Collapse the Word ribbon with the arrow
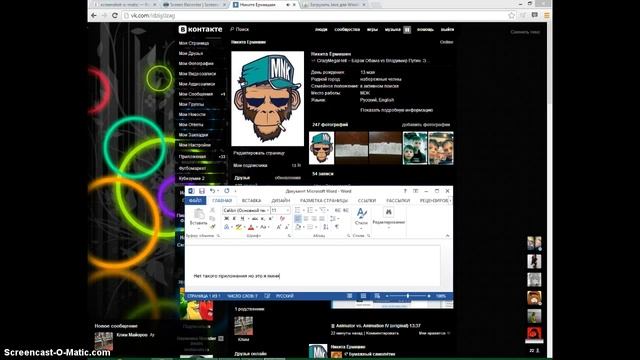 [447, 236]
